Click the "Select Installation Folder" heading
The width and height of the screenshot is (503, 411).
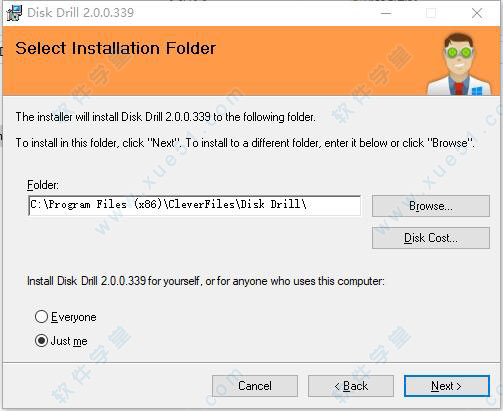point(116,48)
